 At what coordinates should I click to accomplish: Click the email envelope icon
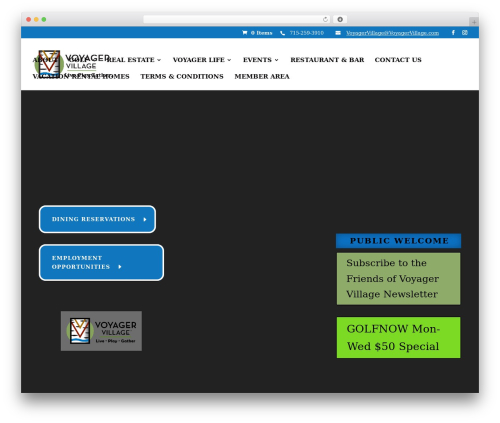tap(338, 33)
